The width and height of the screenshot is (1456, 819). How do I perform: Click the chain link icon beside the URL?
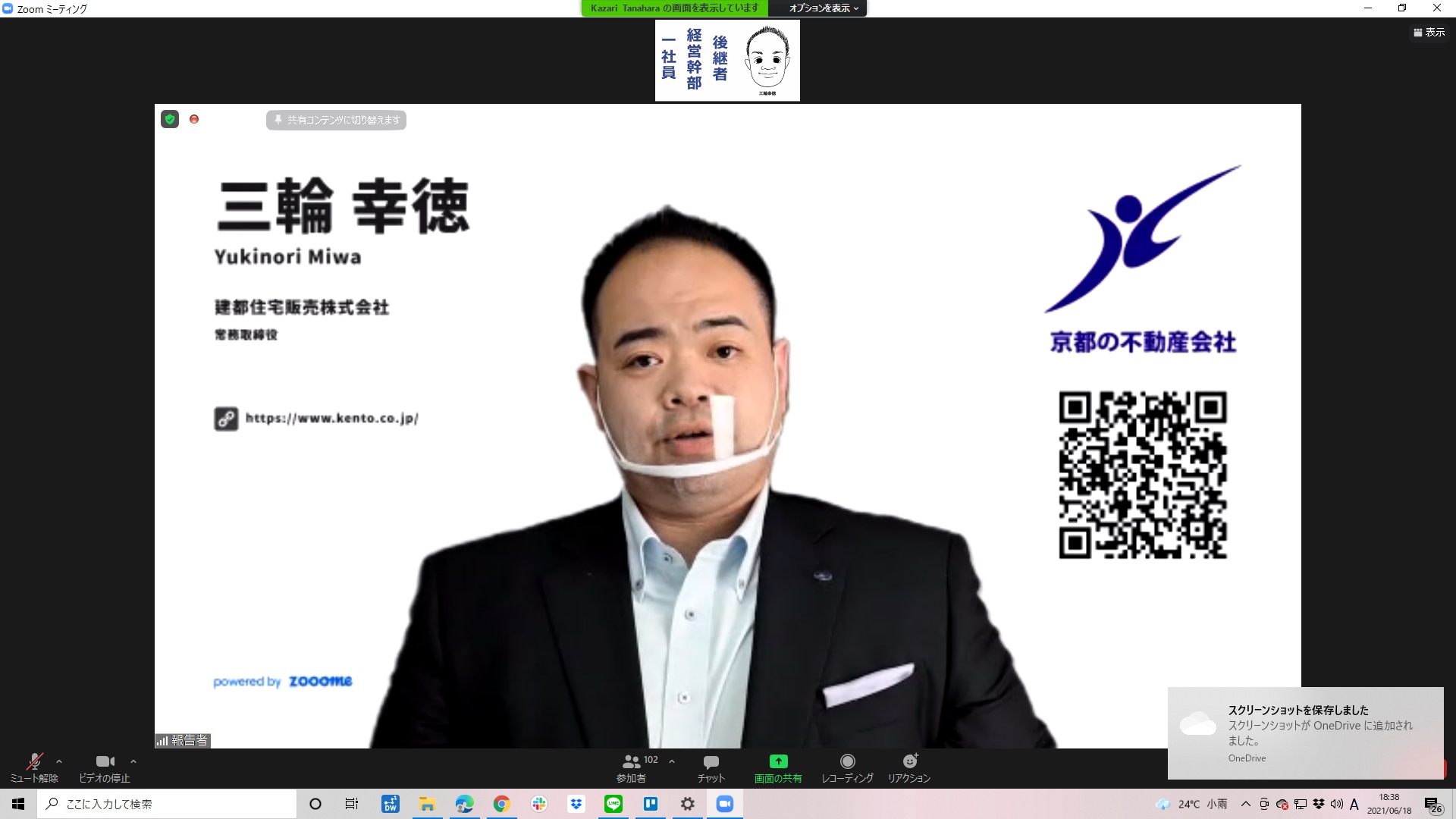point(226,419)
